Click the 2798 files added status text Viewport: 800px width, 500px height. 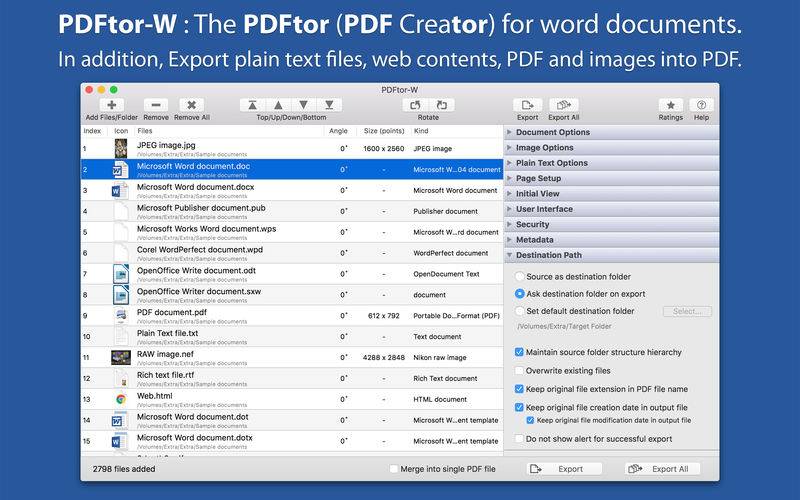[123, 469]
